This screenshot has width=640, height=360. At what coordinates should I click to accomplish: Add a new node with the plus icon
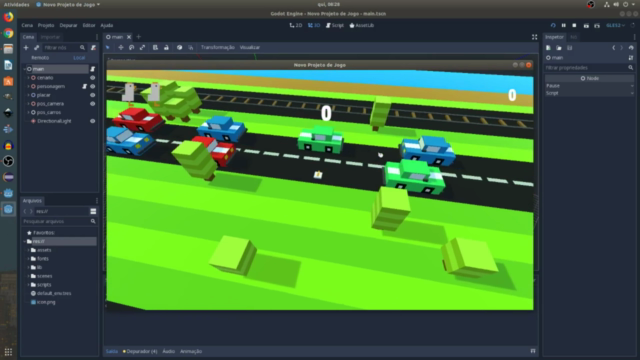pyautogui.click(x=26, y=48)
